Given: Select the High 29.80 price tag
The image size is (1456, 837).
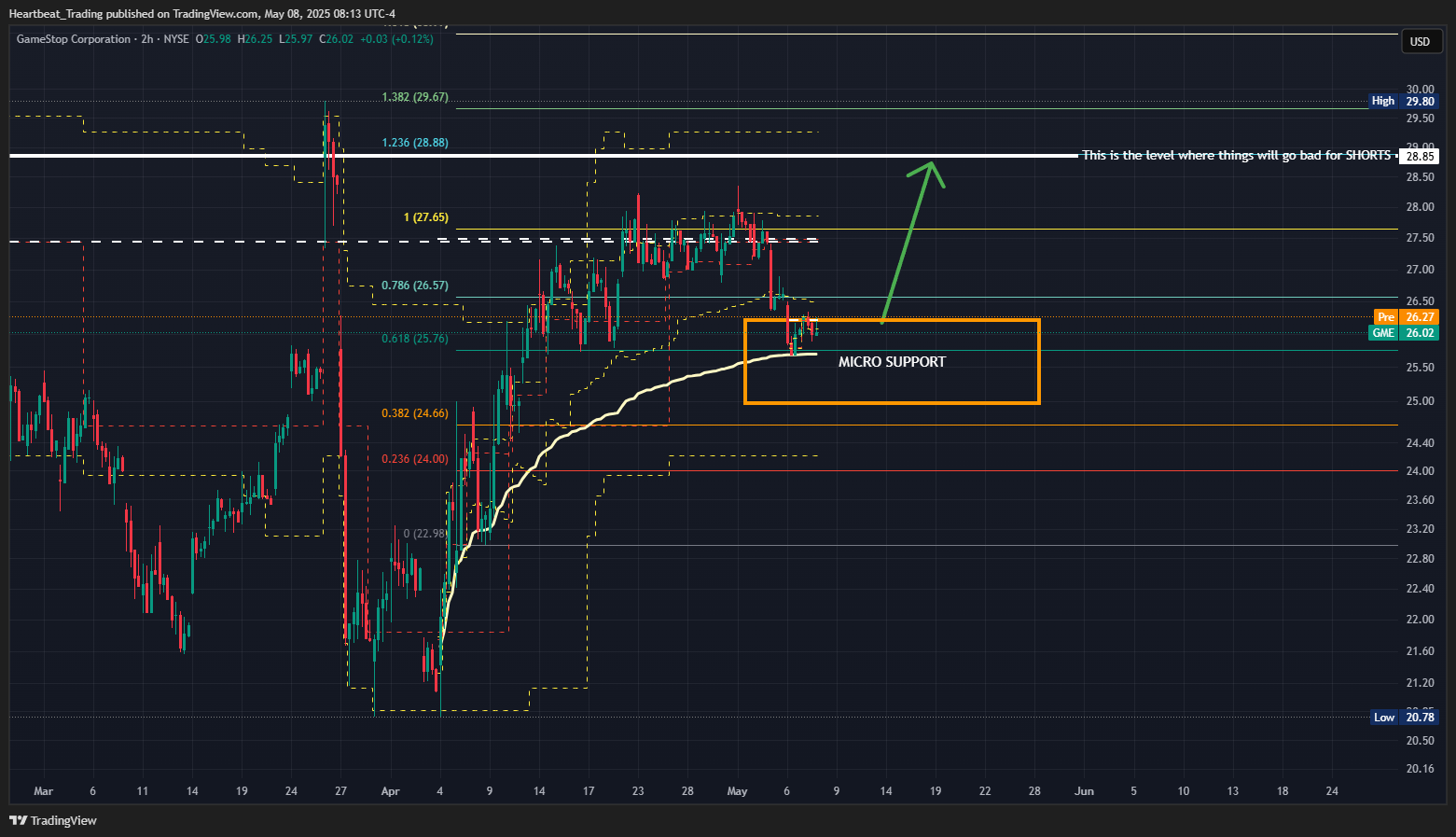Looking at the screenshot, I should 1403,101.
